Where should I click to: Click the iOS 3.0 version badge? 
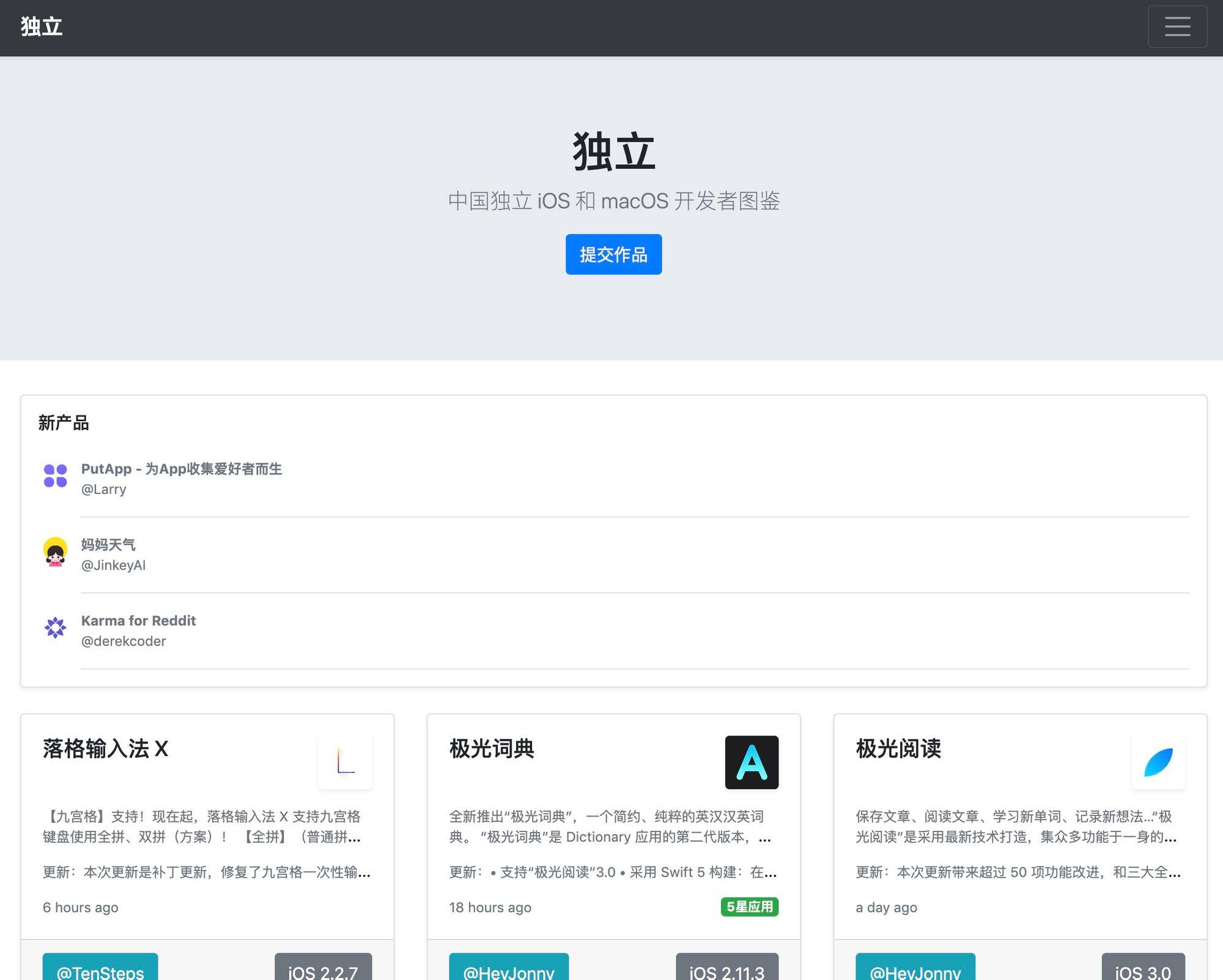click(x=1142, y=969)
